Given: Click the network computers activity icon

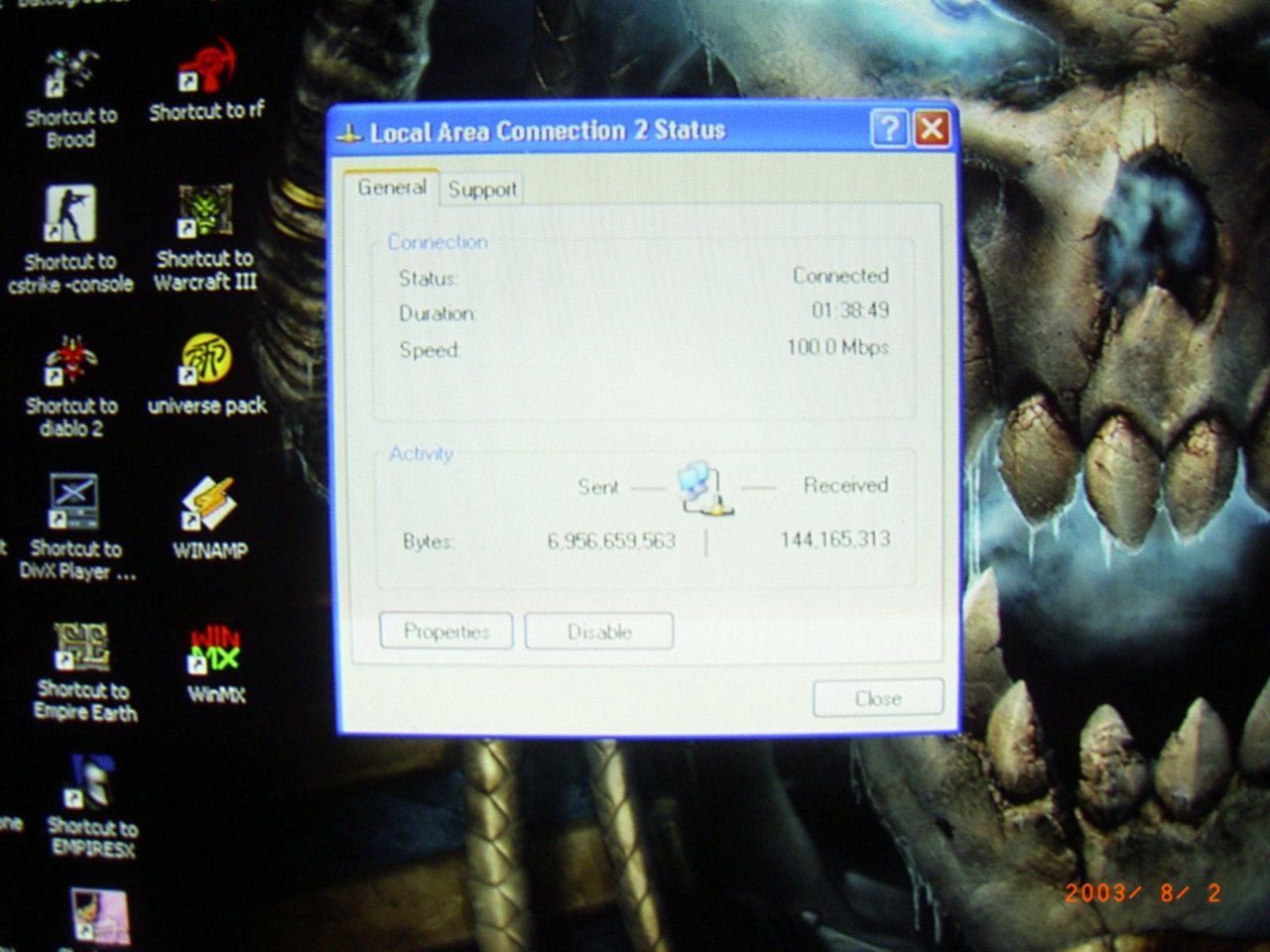Looking at the screenshot, I should pyautogui.click(x=705, y=487).
